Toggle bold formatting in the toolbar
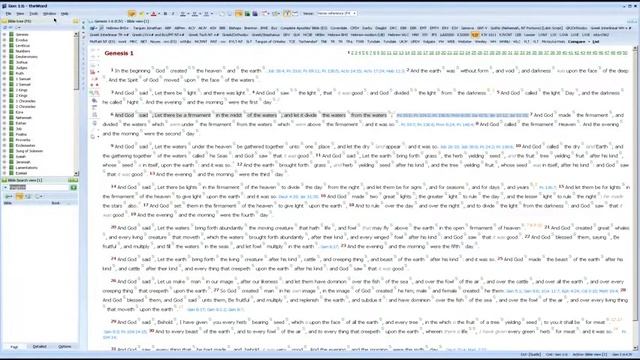640x360 pixels. [165, 13]
